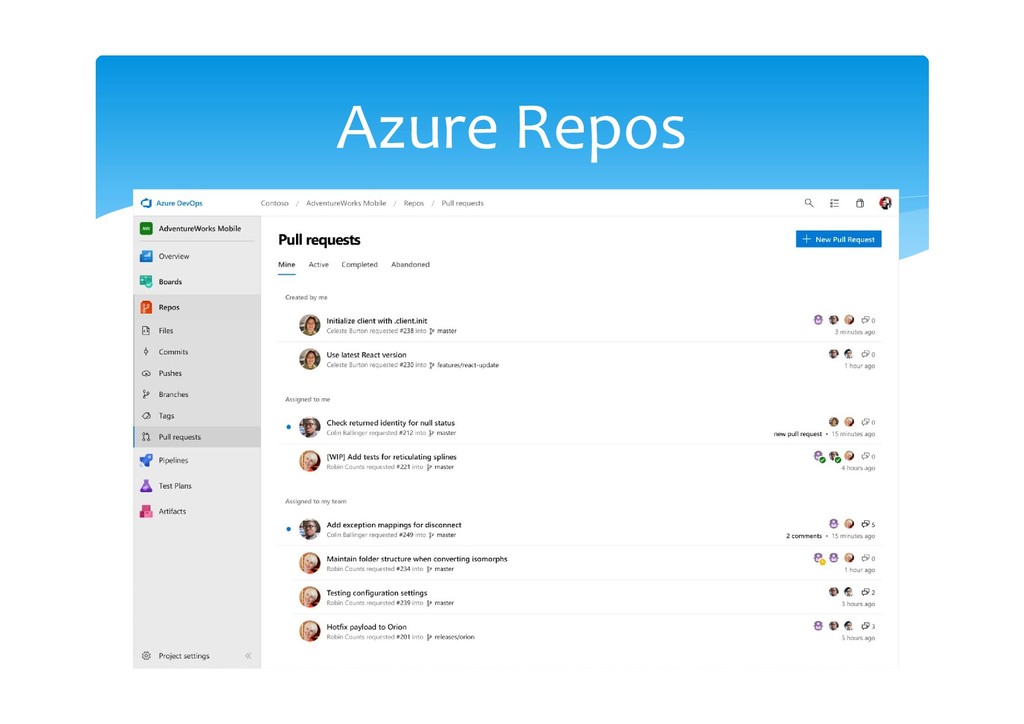Open Pushes under Repos
This screenshot has height=724, width=1024.
[197, 373]
